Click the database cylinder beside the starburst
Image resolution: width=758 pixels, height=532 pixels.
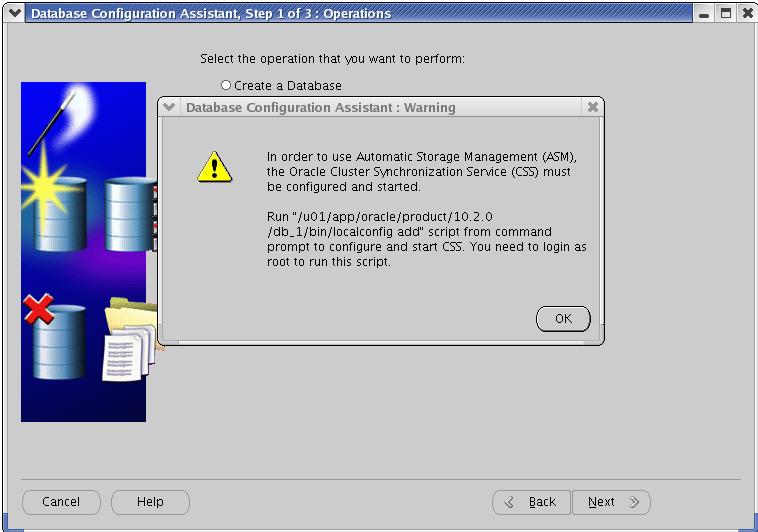(125, 213)
